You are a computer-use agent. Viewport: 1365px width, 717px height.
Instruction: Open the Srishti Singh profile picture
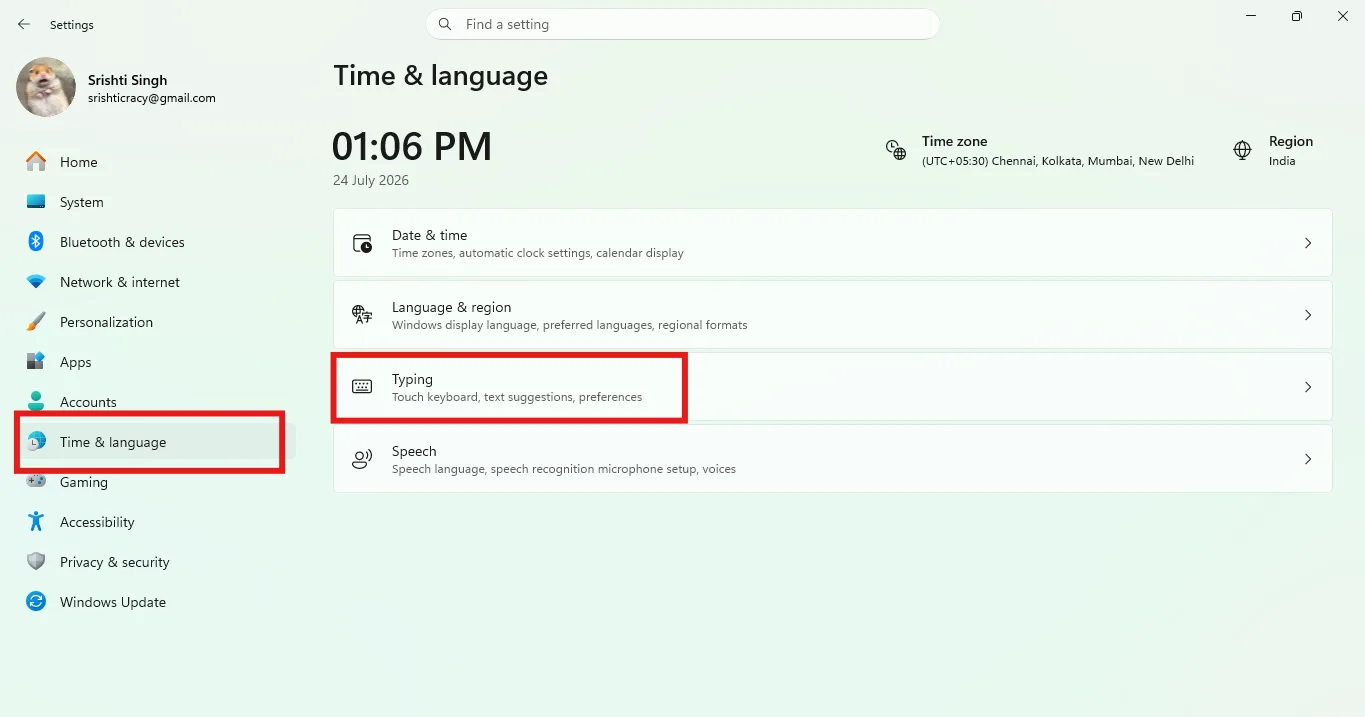[x=46, y=87]
